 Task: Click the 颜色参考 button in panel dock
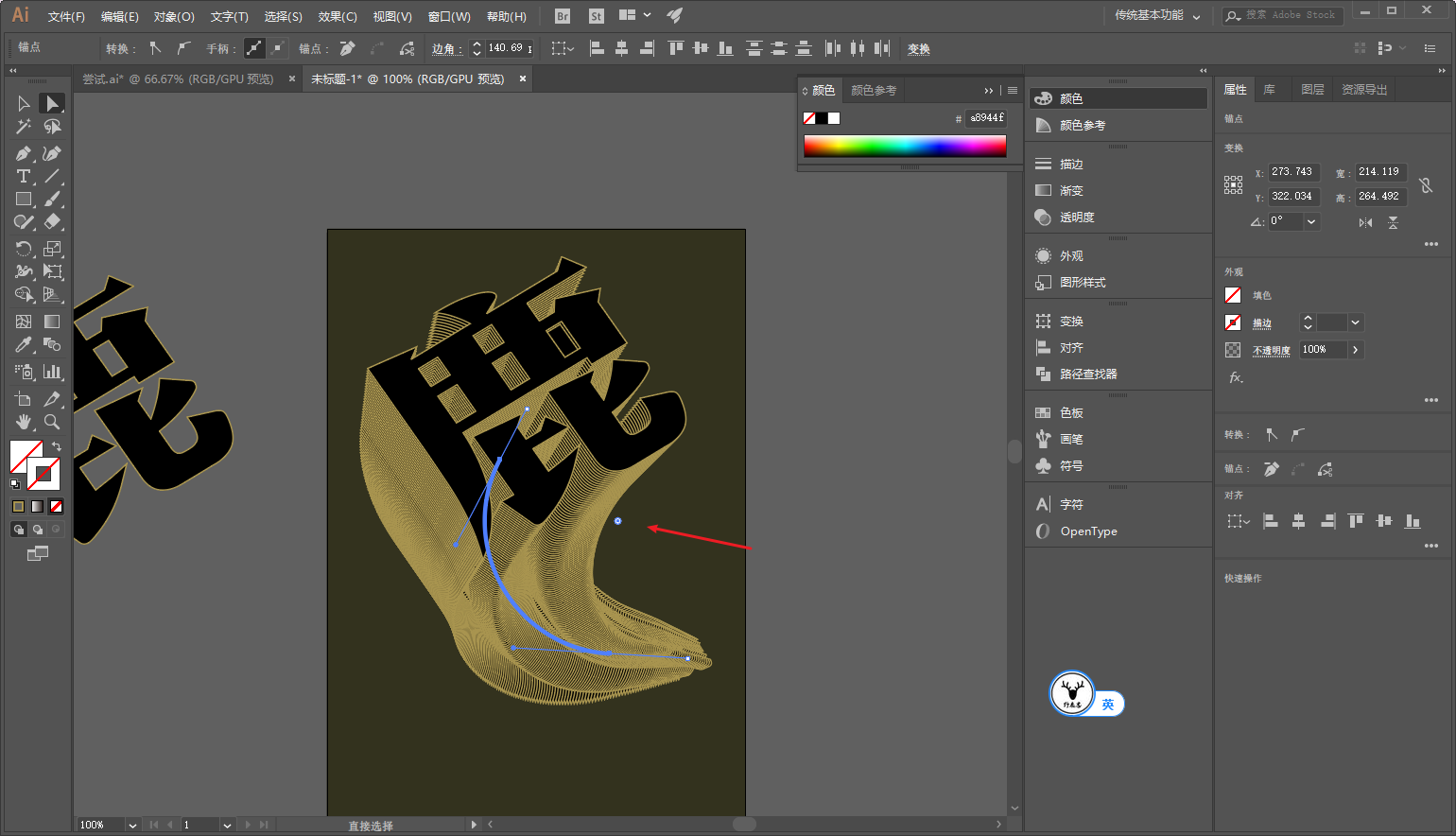tap(1118, 125)
